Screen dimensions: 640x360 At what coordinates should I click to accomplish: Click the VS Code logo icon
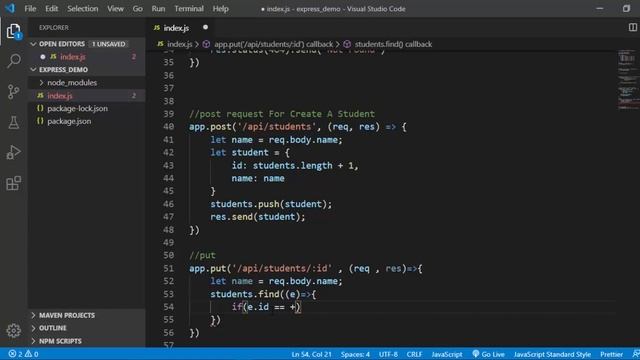(10, 8)
